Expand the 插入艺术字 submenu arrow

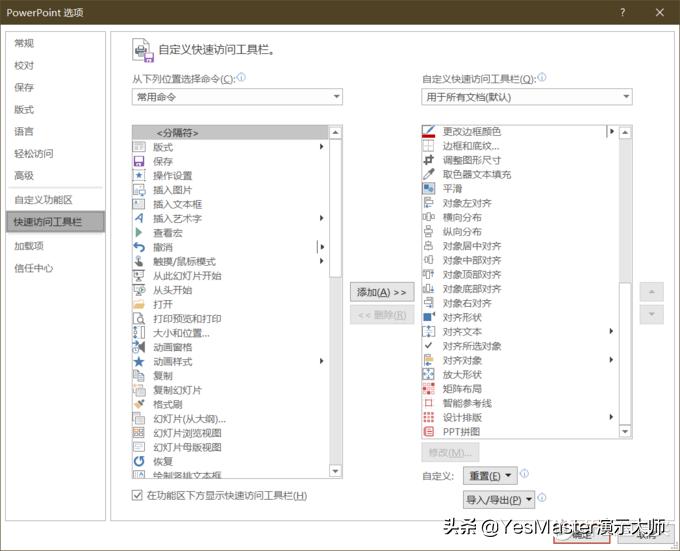click(321, 218)
